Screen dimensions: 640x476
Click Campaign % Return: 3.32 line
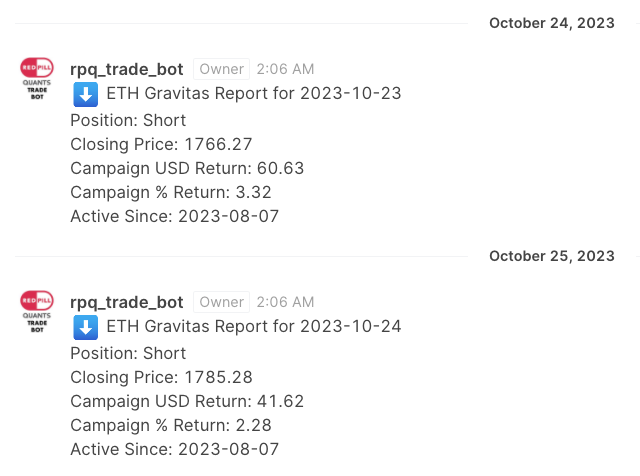coord(171,192)
